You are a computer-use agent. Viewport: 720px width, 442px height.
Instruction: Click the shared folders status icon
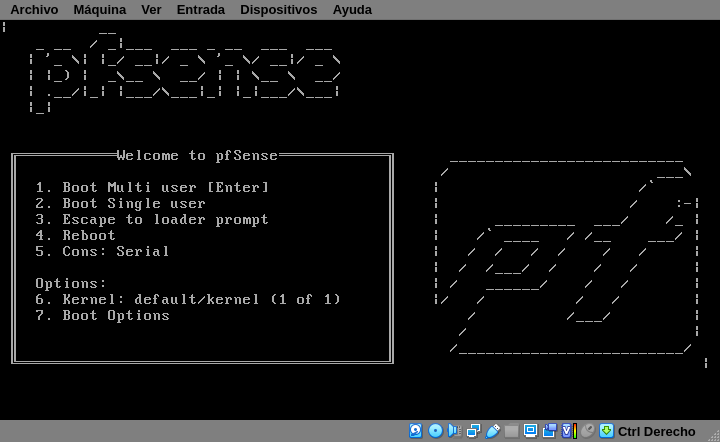pyautogui.click(x=511, y=431)
